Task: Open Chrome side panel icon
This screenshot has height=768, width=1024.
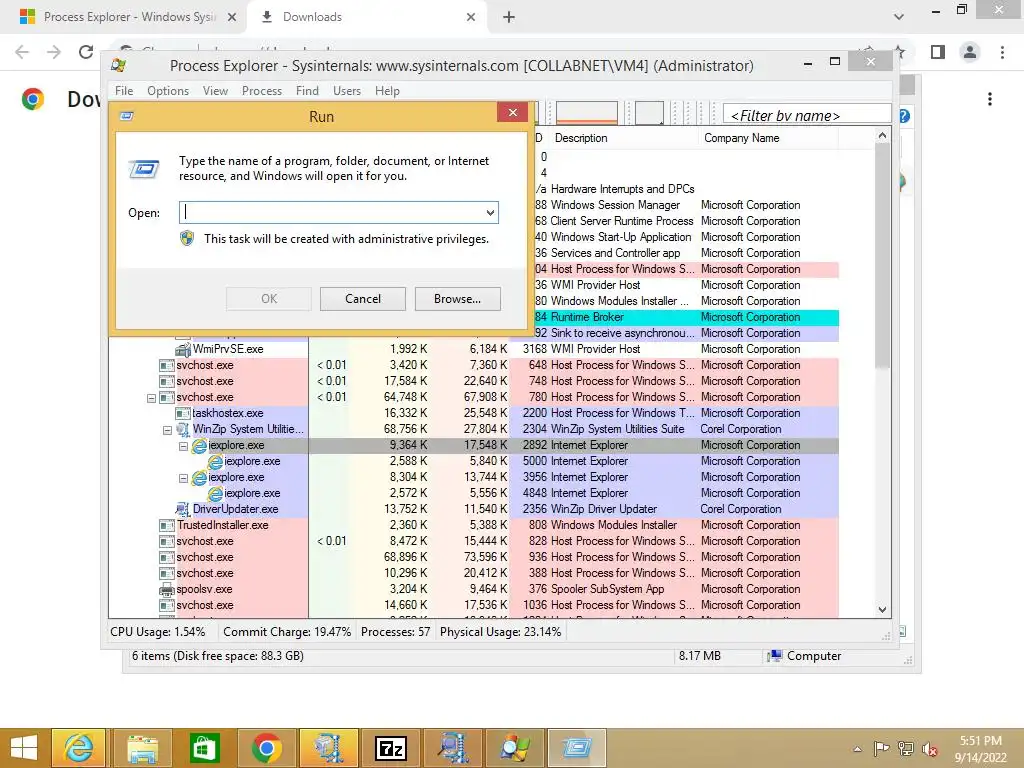Action: [938, 52]
